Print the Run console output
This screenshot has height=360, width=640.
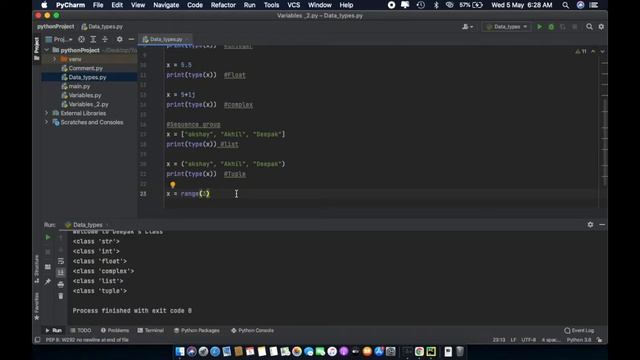tap(61, 284)
